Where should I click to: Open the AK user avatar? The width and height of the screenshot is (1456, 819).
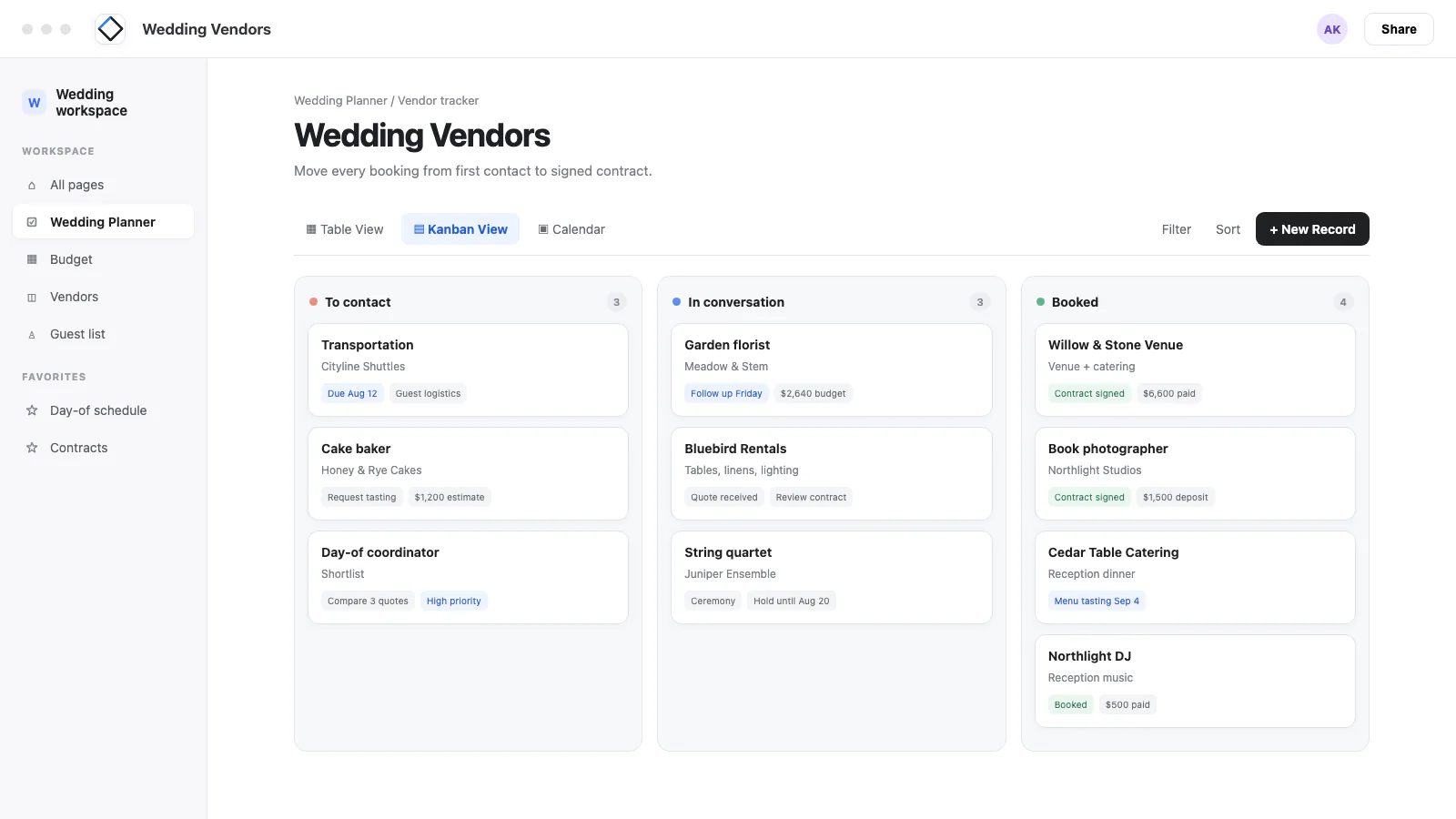click(1332, 29)
